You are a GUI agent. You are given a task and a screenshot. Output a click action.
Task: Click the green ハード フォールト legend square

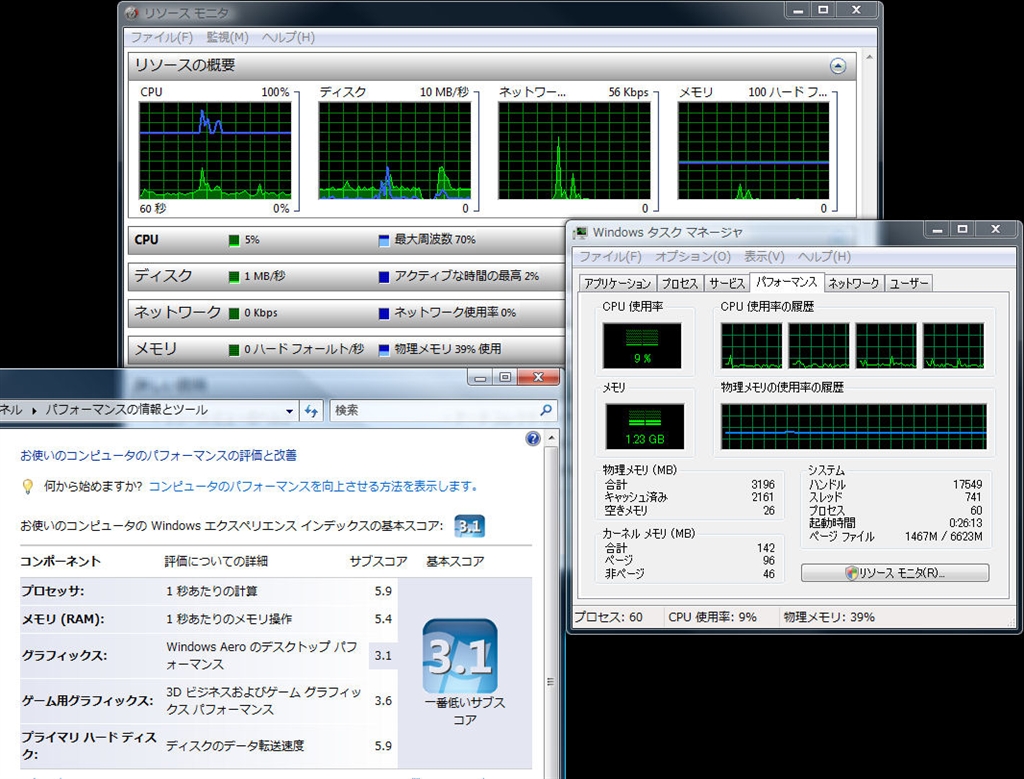coord(234,350)
